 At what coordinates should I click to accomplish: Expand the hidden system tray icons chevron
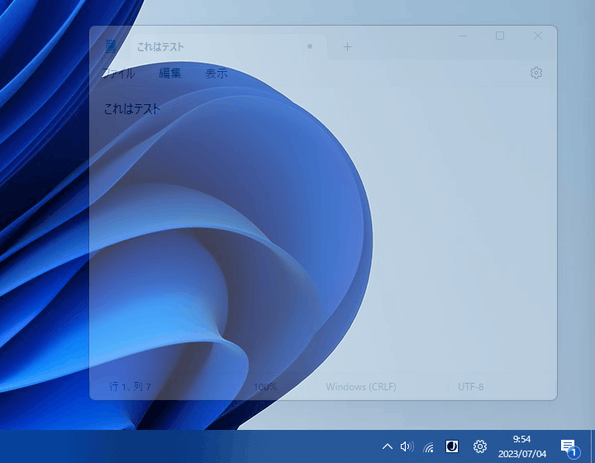(387, 446)
